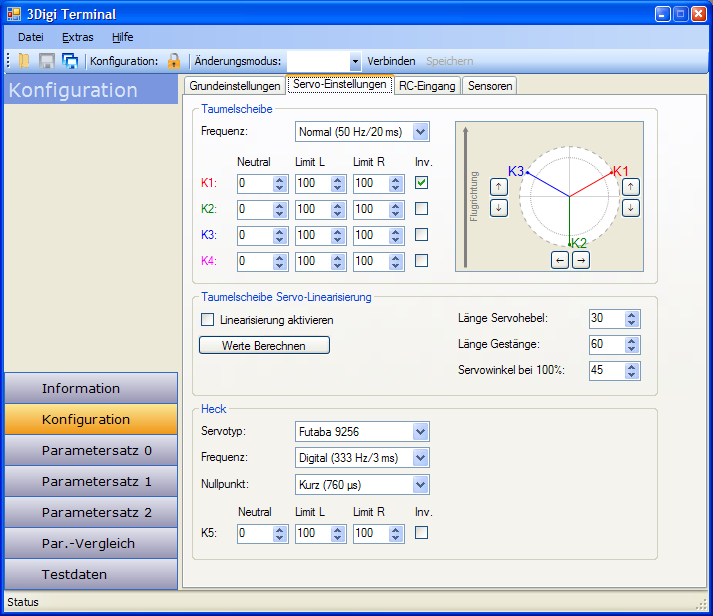Toggle the K2 Inv. checkbox
Screen dimensions: 713x616
[x=422, y=209]
